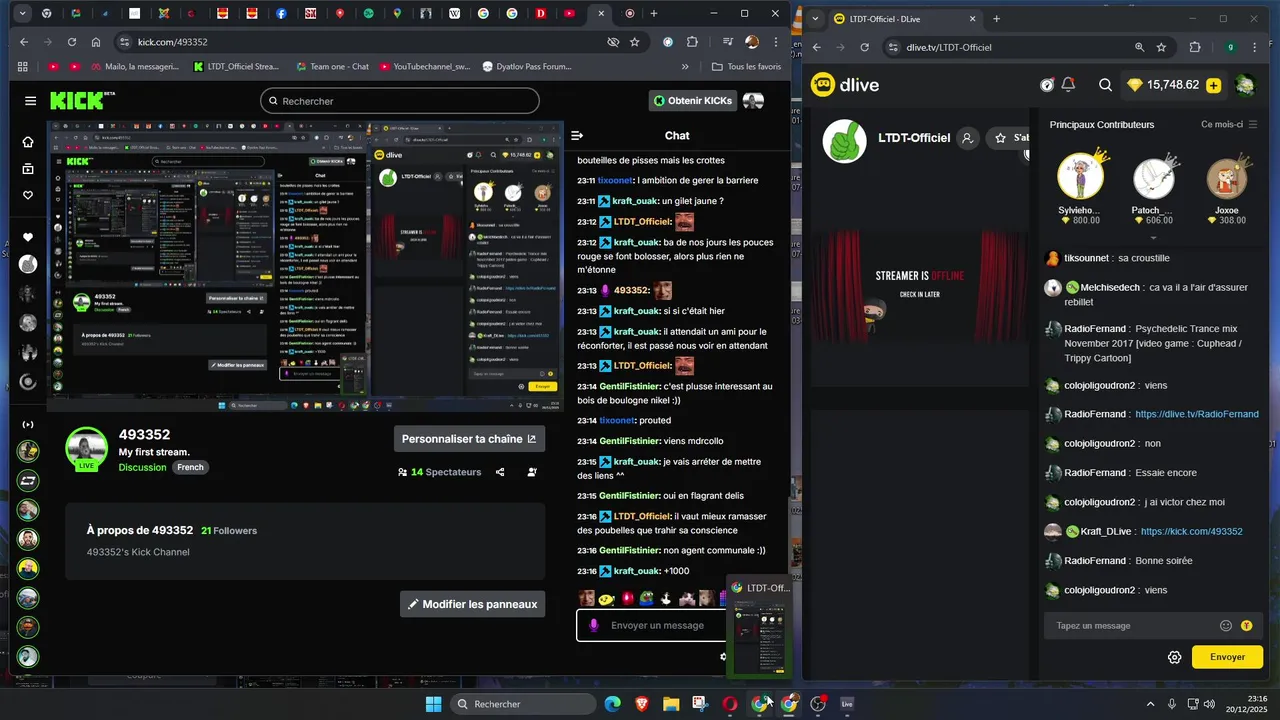1280x720 pixels.
Task: Click the S'abonner star button on DLive
Action: point(1008,138)
